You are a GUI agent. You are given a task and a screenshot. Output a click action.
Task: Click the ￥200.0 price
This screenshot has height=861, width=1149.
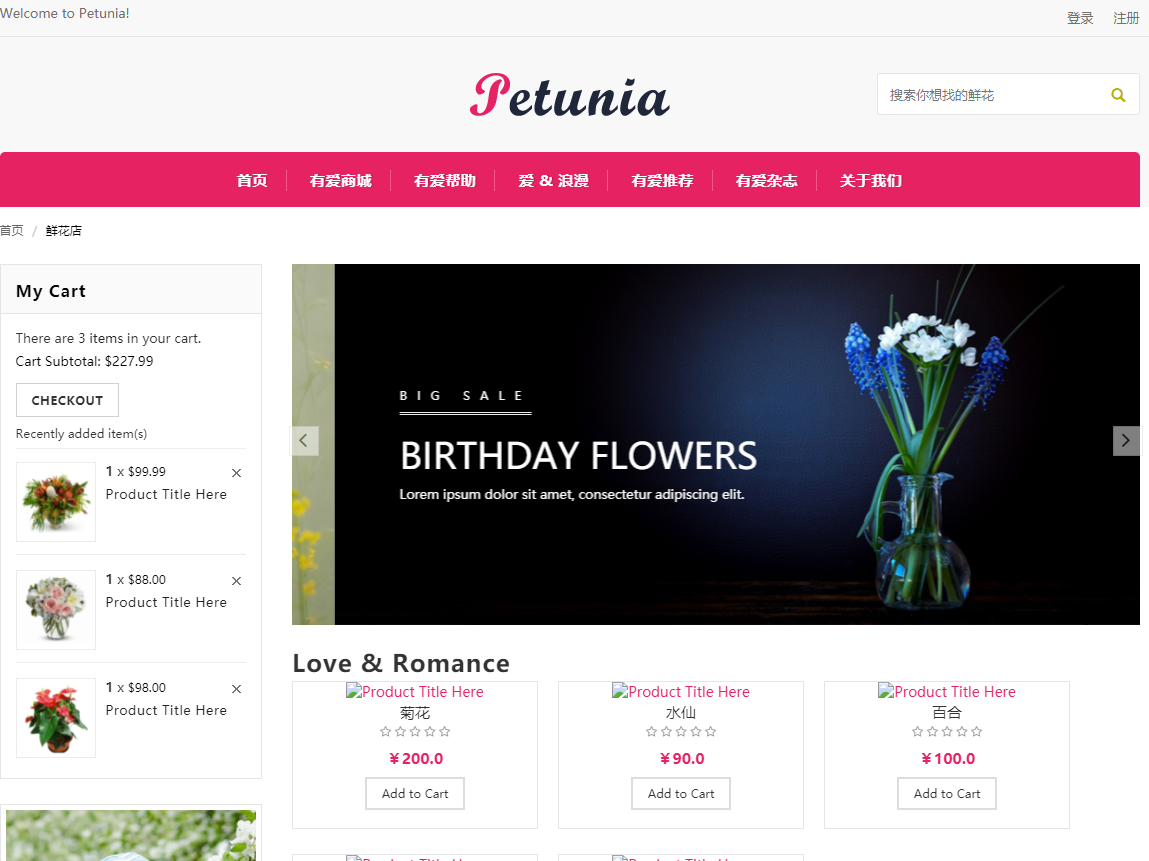415,758
